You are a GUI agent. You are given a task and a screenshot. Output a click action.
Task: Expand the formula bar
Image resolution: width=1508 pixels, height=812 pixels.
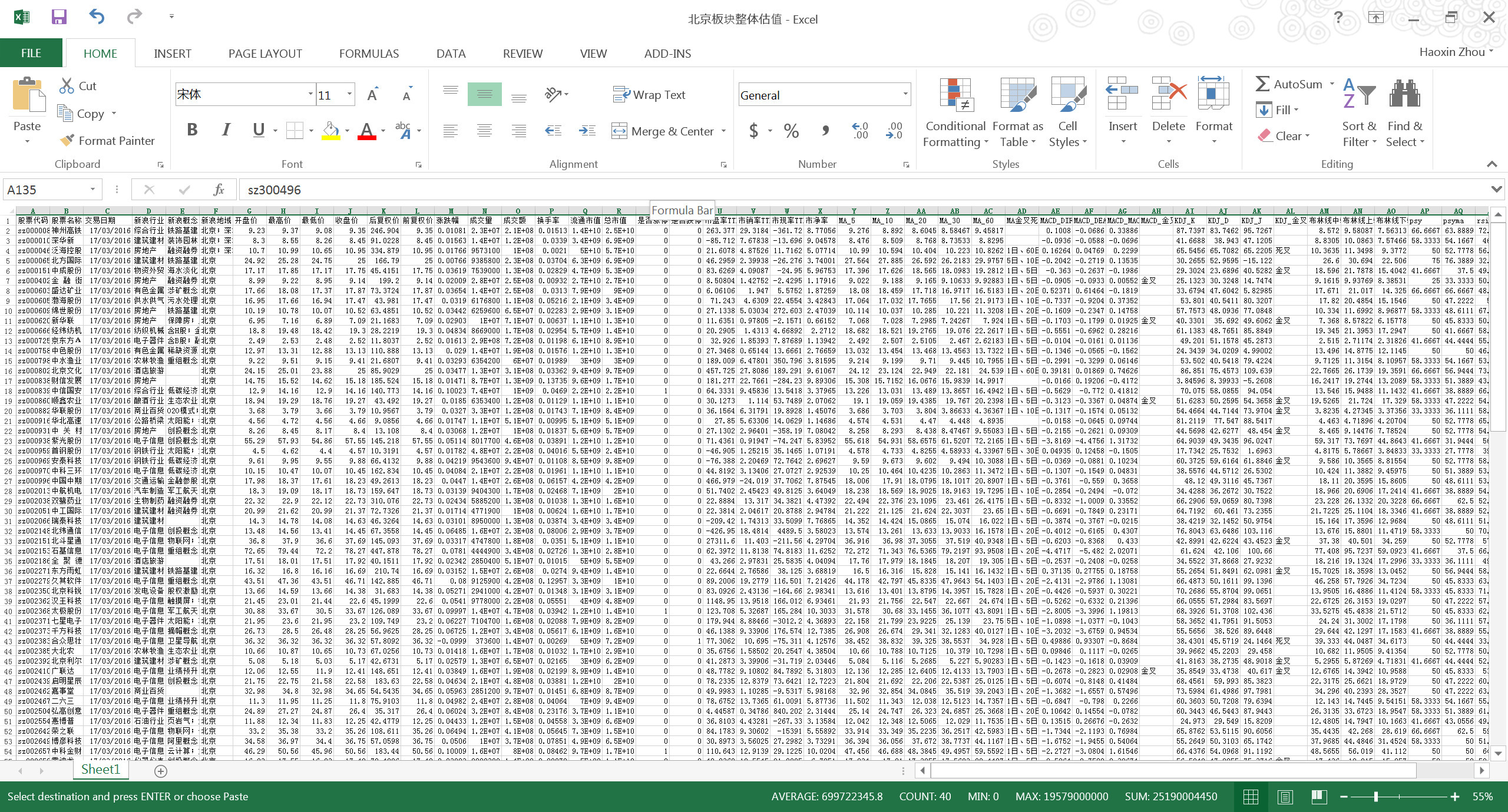pyautogui.click(x=1496, y=190)
